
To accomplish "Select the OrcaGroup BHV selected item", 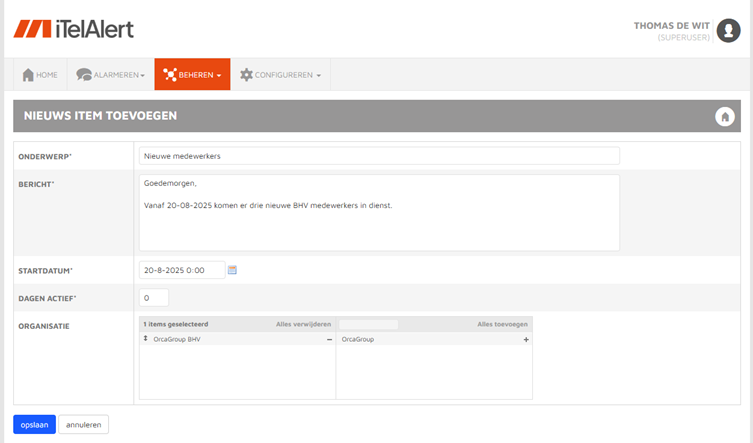I will pyautogui.click(x=237, y=339).
